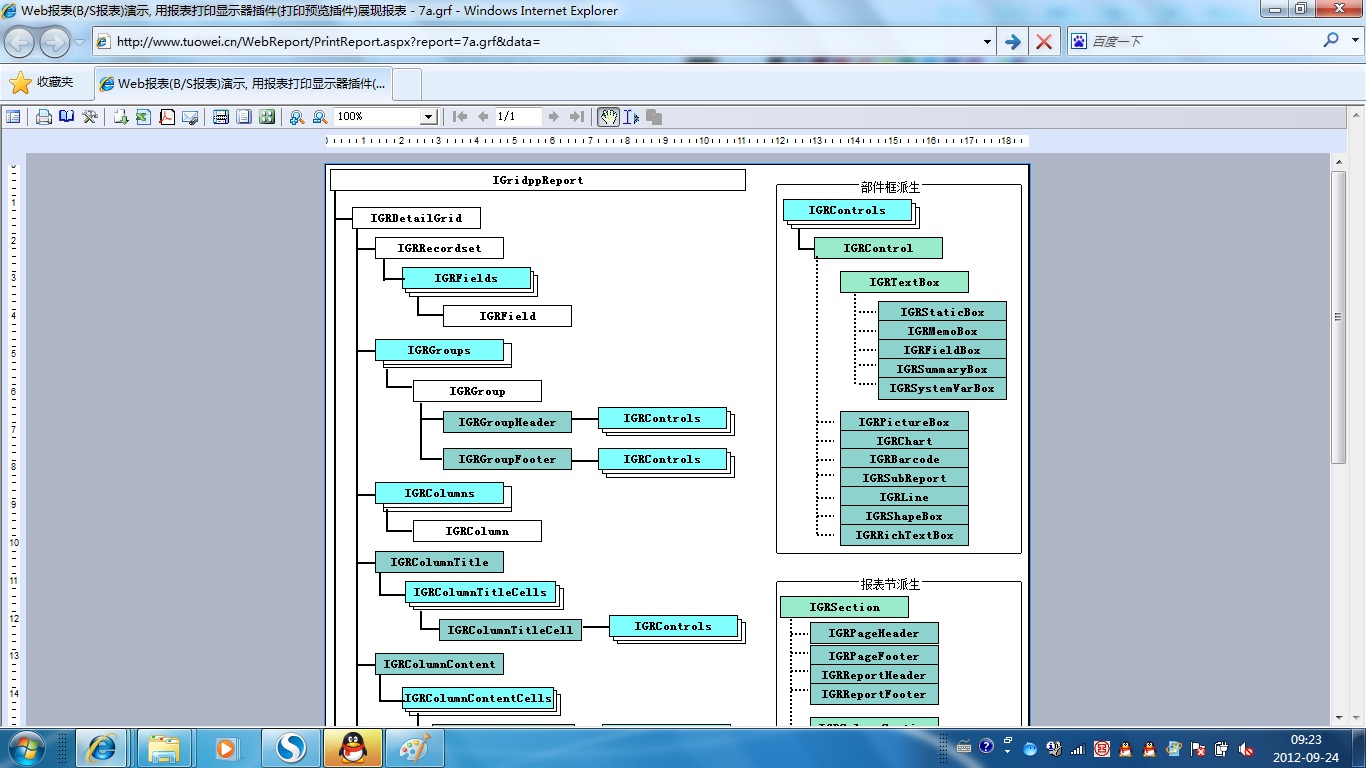The image size is (1366, 768).
Task: Toggle the contents panel icon in toolbar
Action: pyautogui.click(x=13, y=117)
